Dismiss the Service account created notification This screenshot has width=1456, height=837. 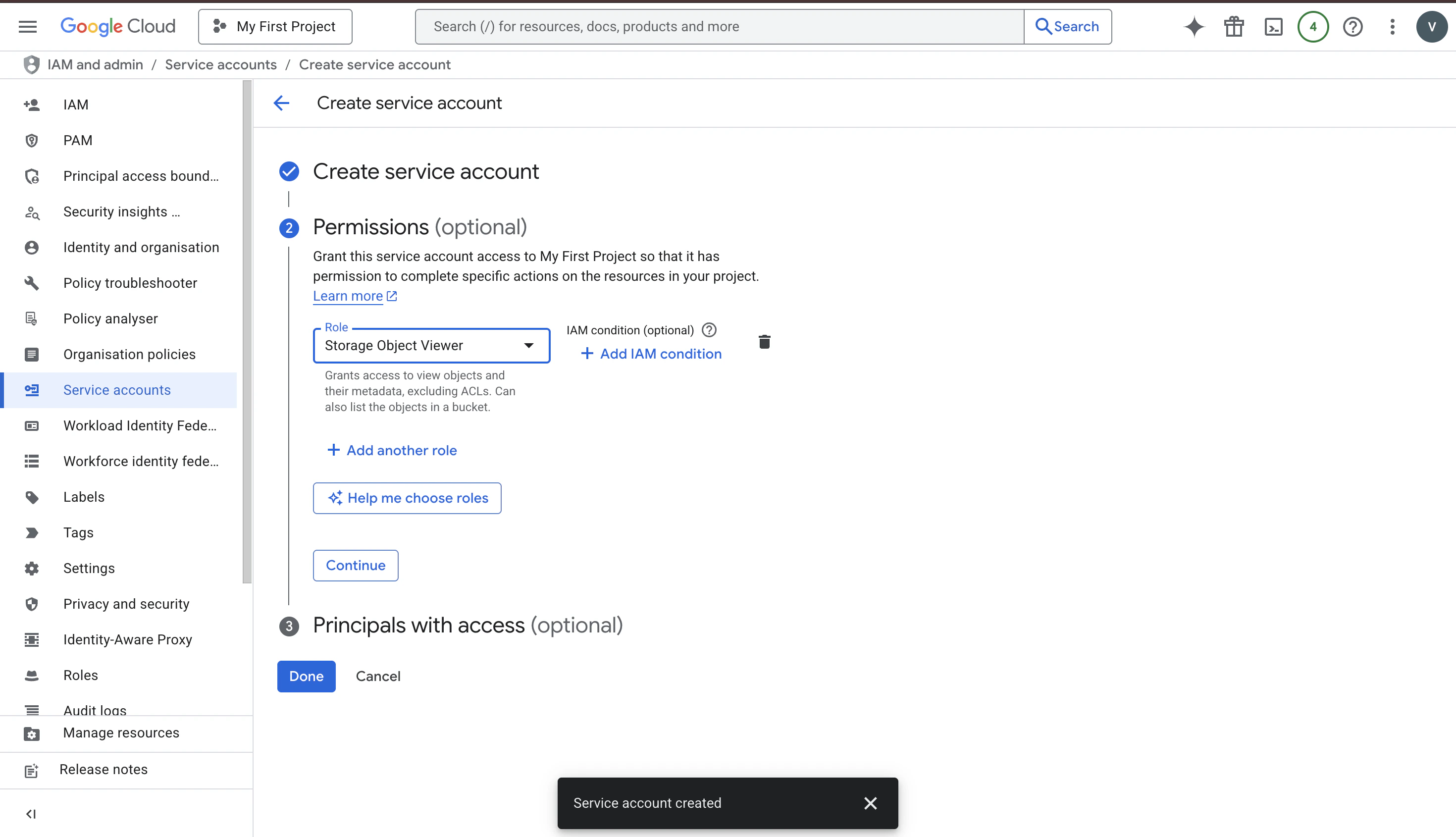point(870,803)
